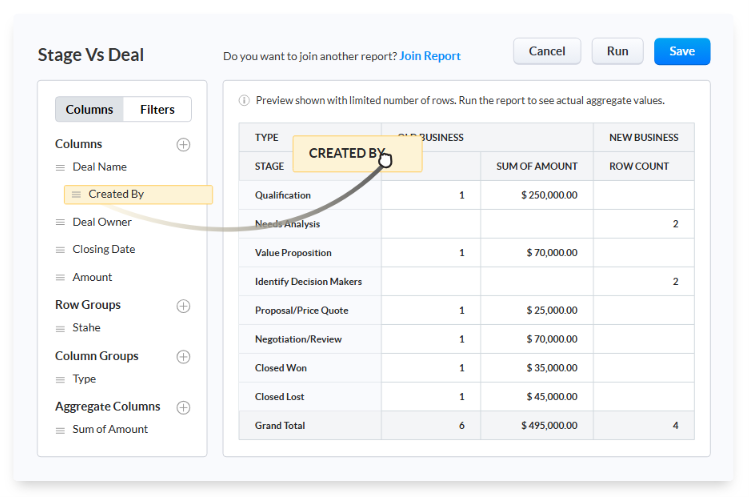The height and width of the screenshot is (497, 749).
Task: Select the Deal Owner column item
Action: 102,222
